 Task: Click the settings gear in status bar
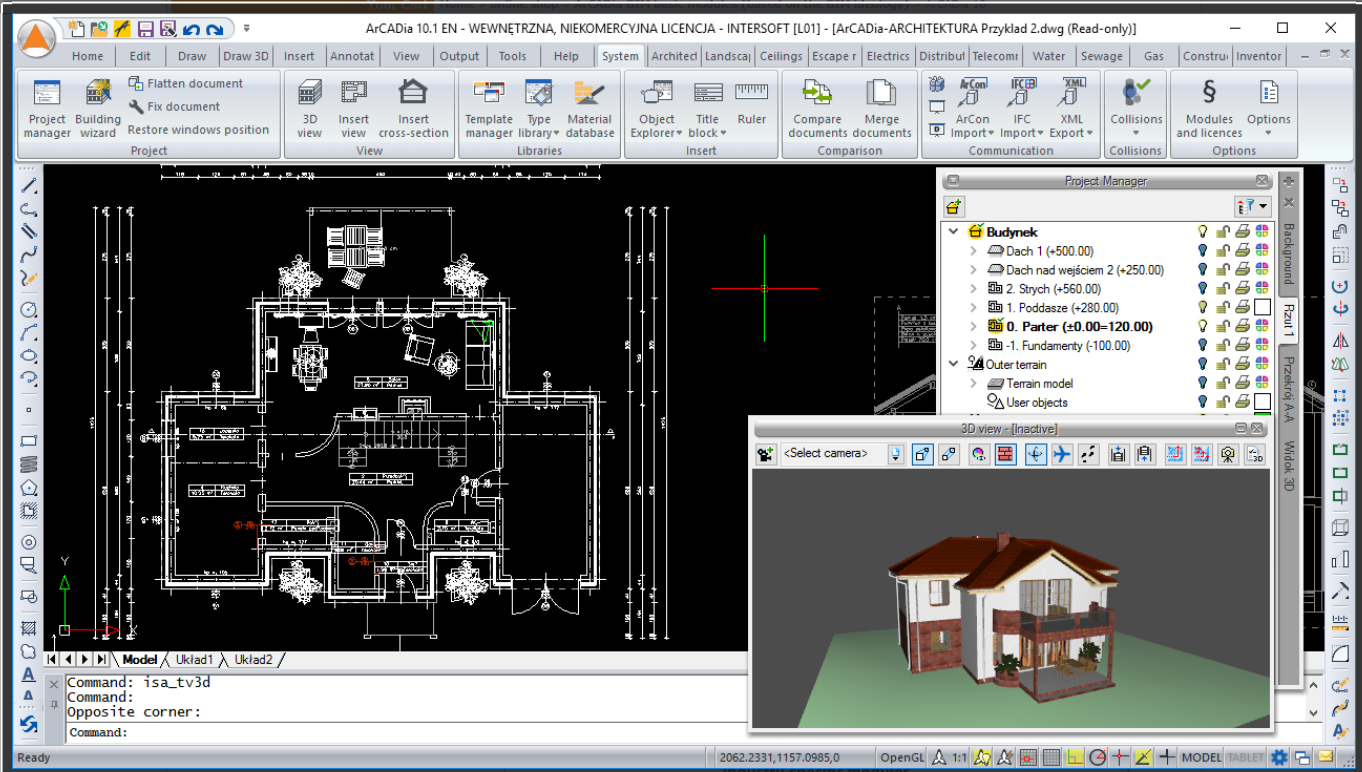[1278, 757]
